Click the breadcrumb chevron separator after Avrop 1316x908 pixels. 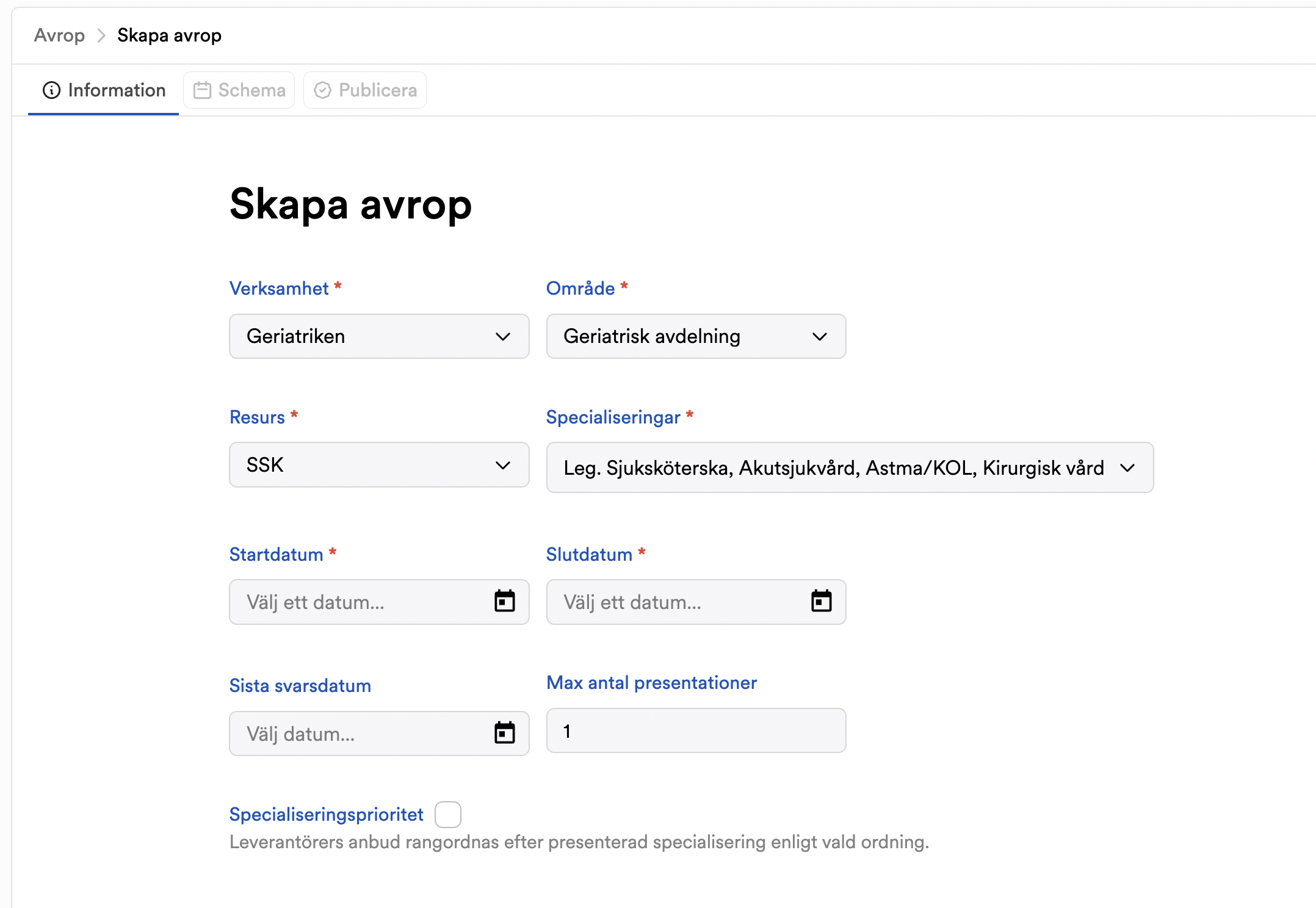tap(101, 35)
